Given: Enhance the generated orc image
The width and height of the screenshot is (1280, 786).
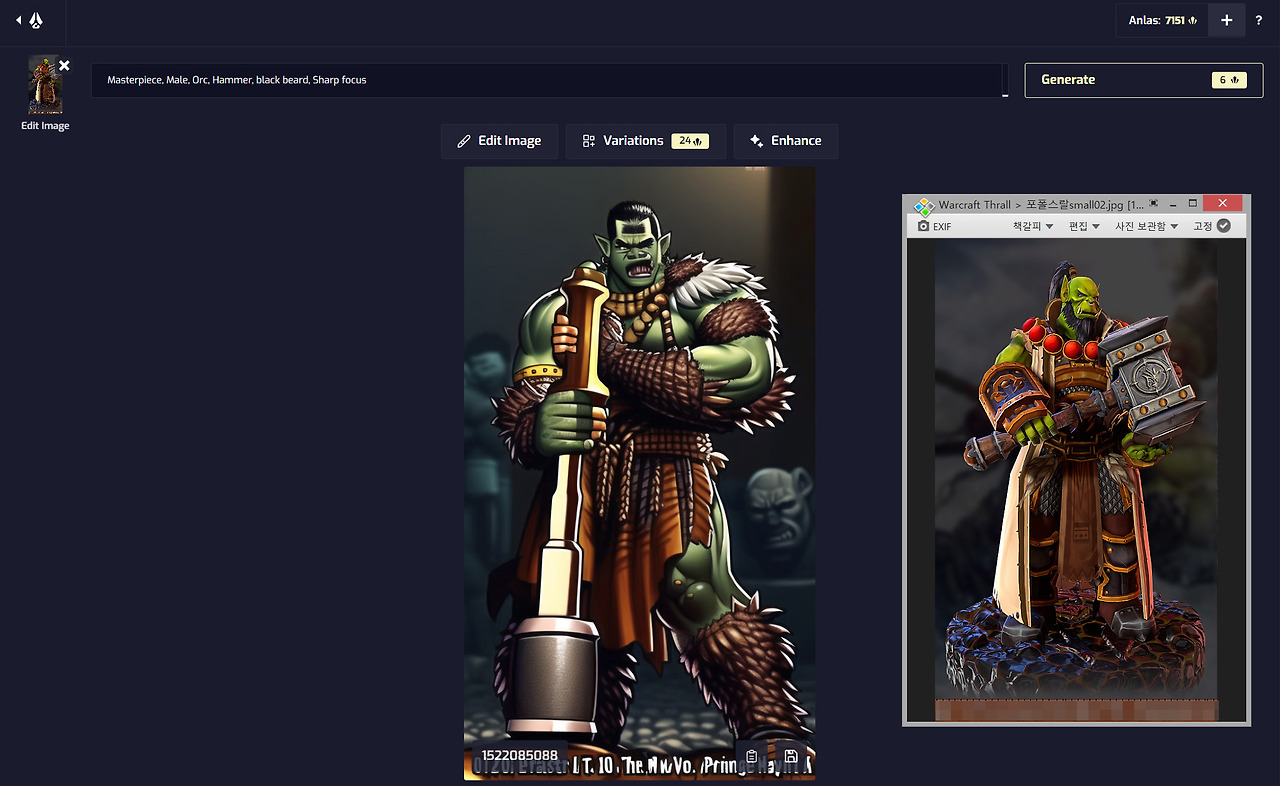Looking at the screenshot, I should coord(786,141).
